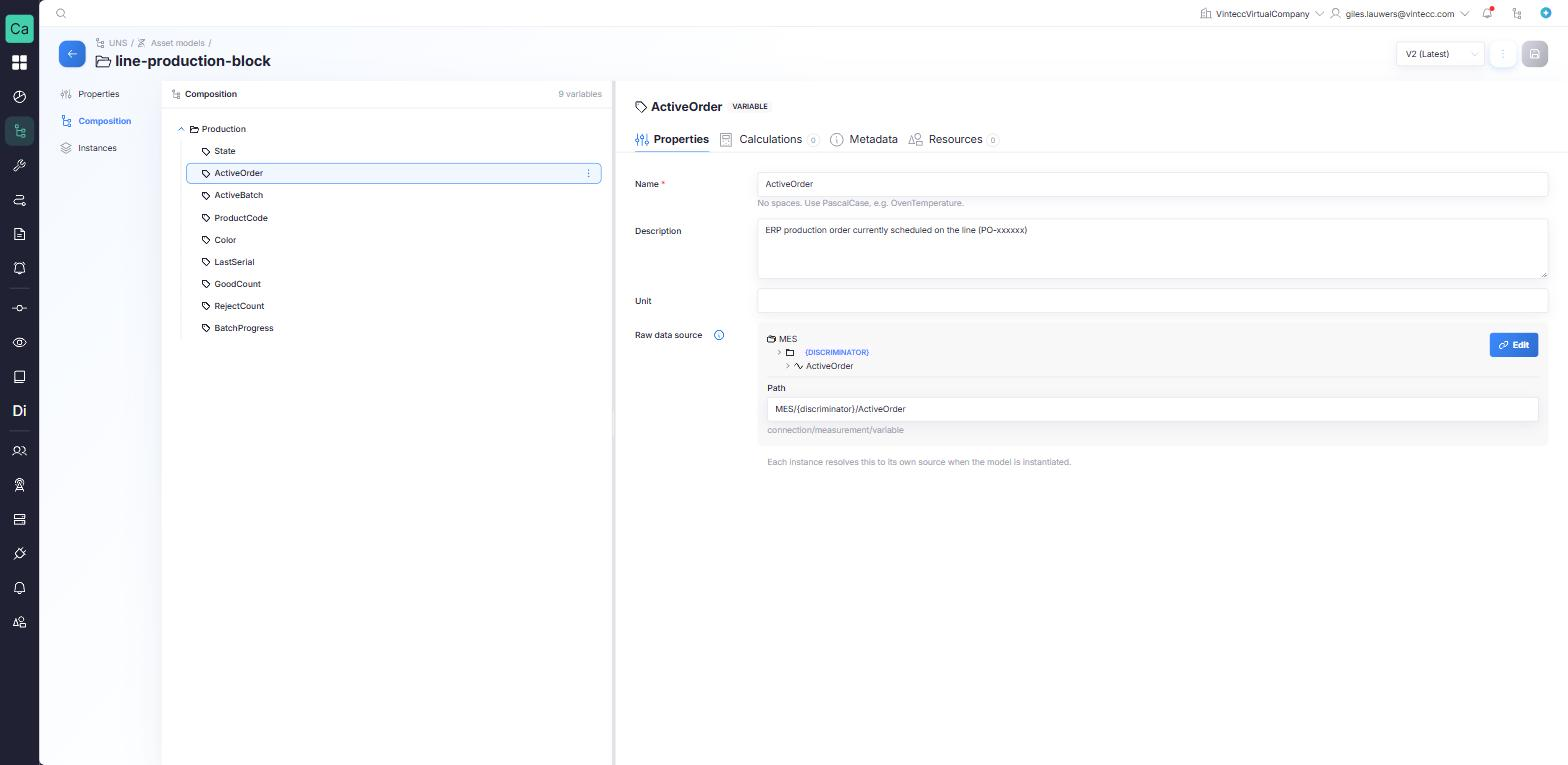Click the blue back arrow button
The width and height of the screenshot is (1568, 765).
click(72, 54)
